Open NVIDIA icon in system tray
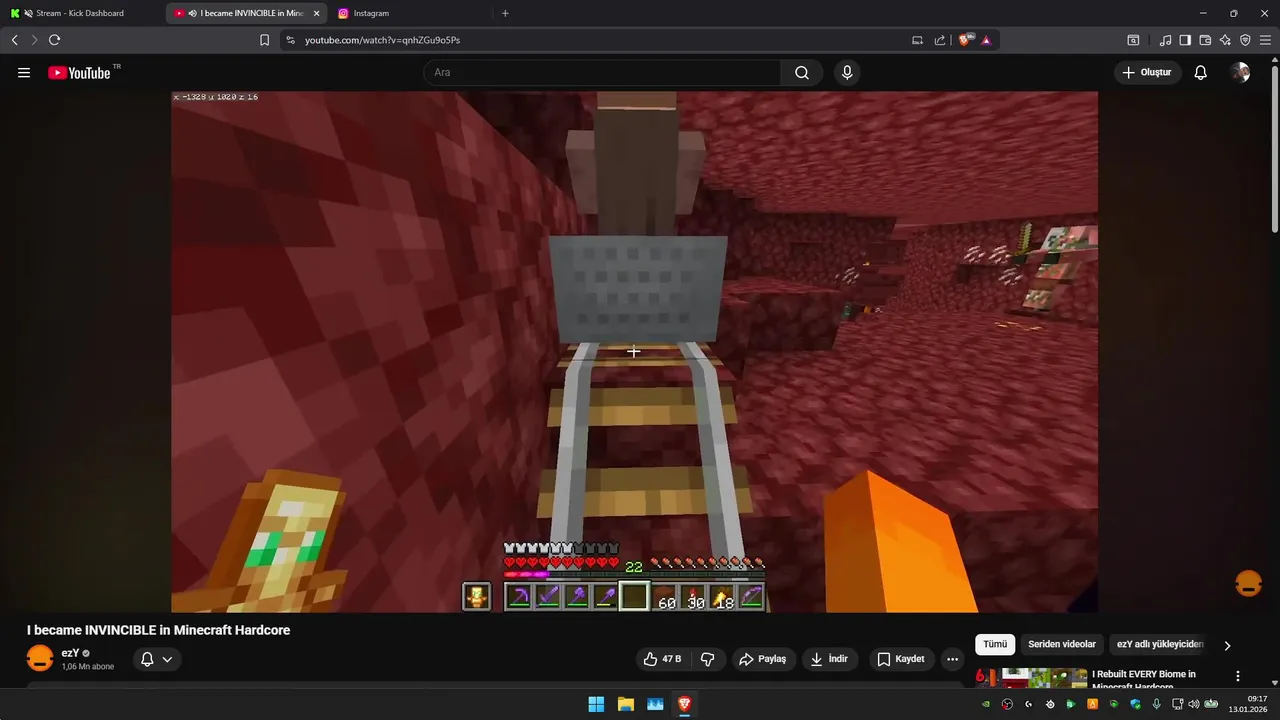 coord(986,704)
